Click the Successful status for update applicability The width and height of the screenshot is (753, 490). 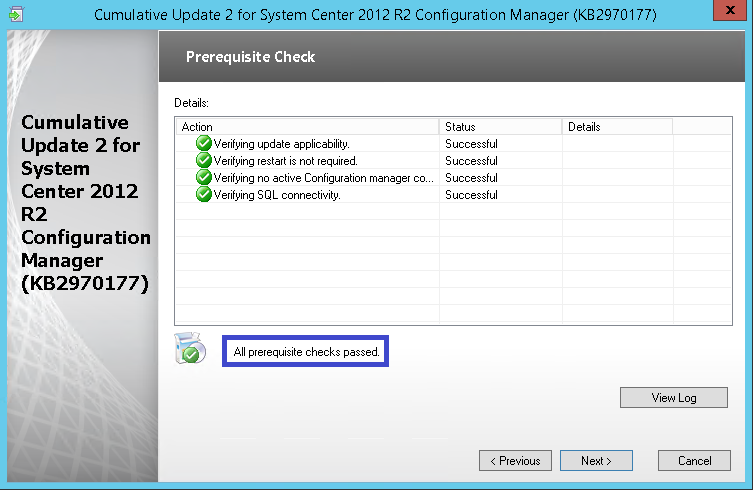[471, 144]
